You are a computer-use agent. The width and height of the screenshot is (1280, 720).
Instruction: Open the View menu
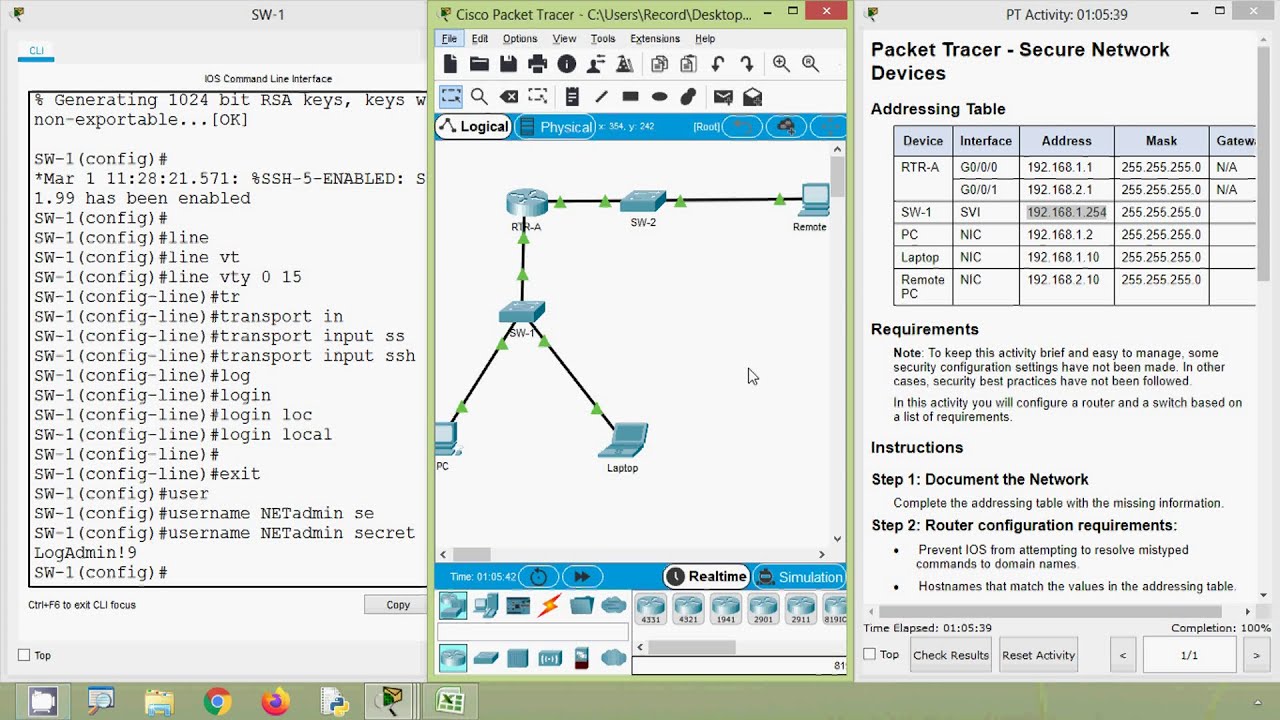(x=564, y=38)
